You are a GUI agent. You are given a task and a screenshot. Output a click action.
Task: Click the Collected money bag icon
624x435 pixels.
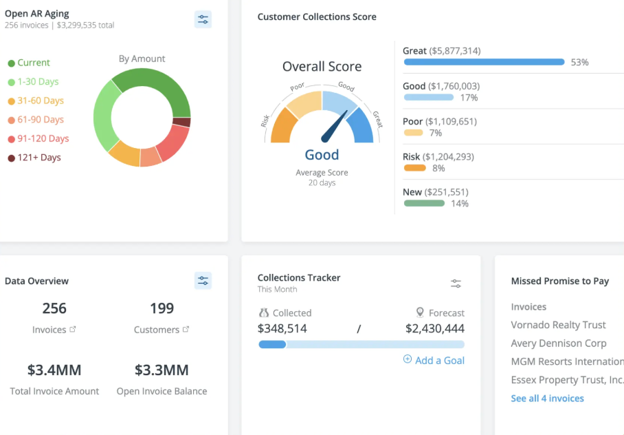point(264,313)
